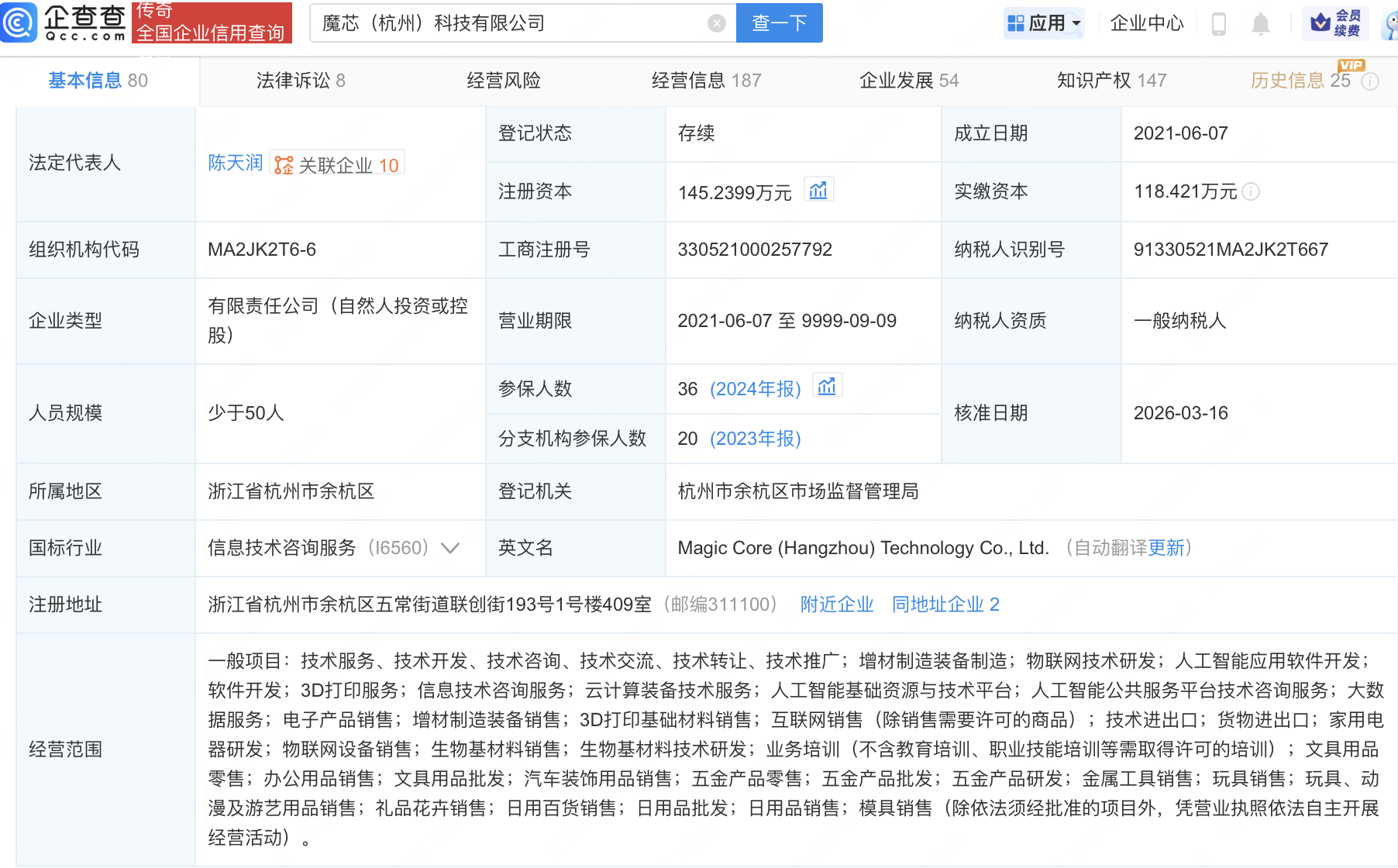1398x868 pixels.
Task: Open the 应用 dropdown menu
Action: coord(1043,23)
